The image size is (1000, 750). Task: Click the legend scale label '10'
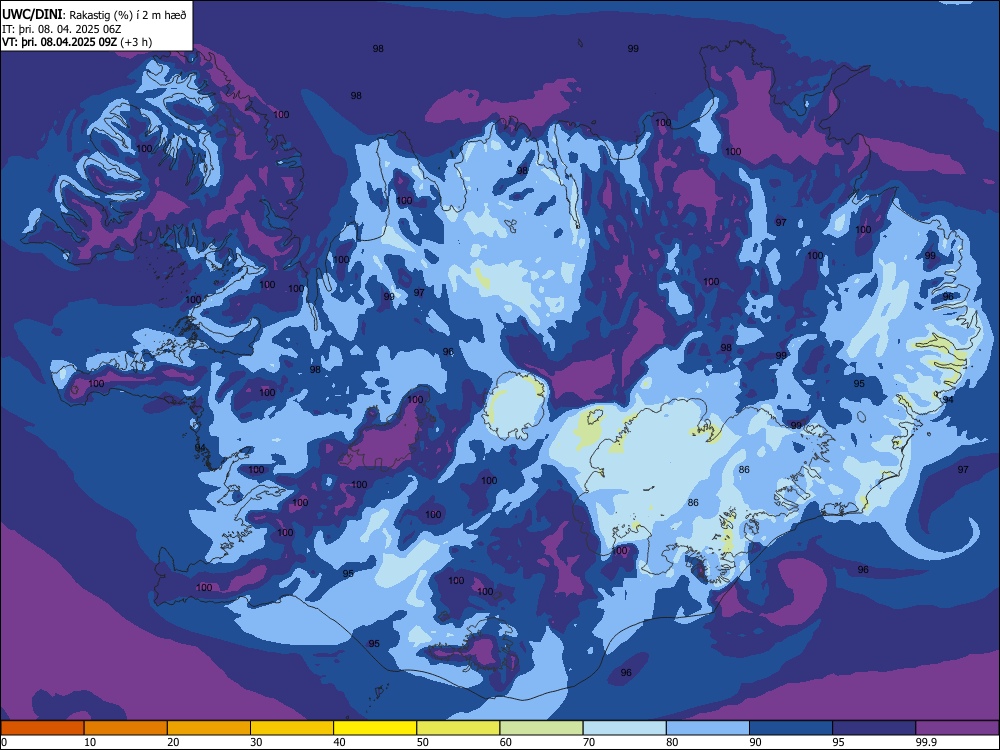tap(90, 742)
